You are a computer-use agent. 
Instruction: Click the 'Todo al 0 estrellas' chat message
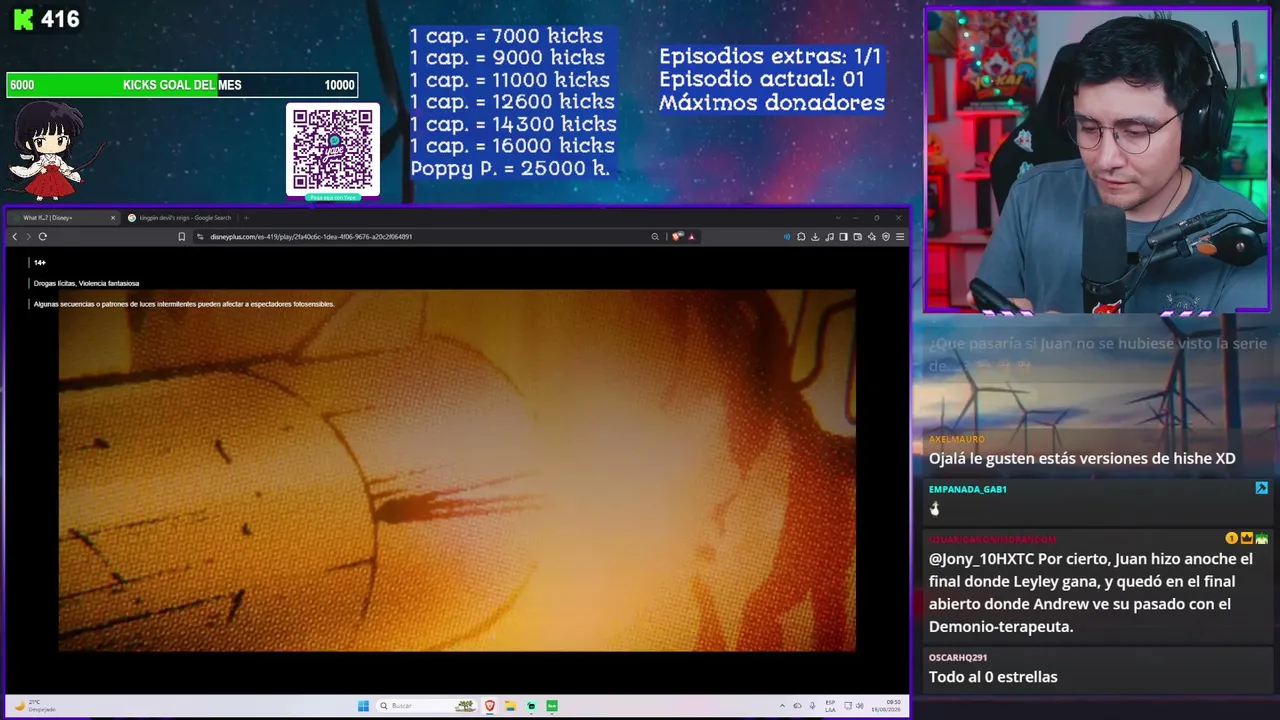993,677
